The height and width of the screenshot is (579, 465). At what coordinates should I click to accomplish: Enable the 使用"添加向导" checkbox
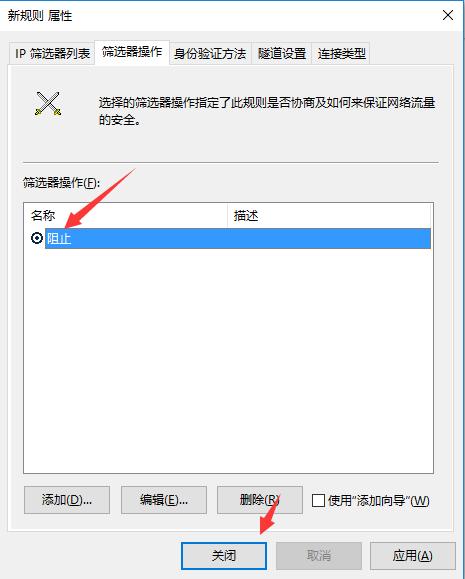[x=318, y=501]
